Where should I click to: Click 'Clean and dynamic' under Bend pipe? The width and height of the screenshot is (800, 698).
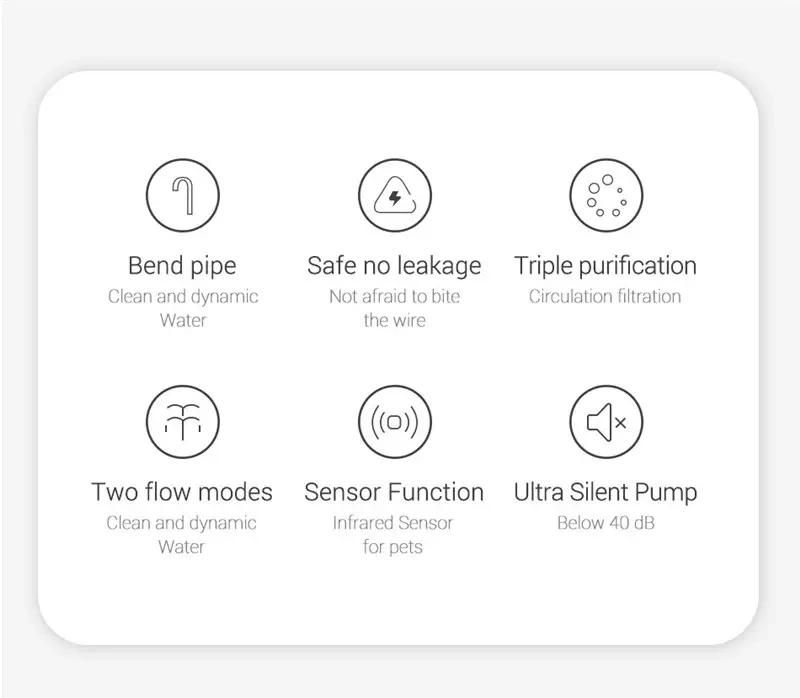point(183,297)
